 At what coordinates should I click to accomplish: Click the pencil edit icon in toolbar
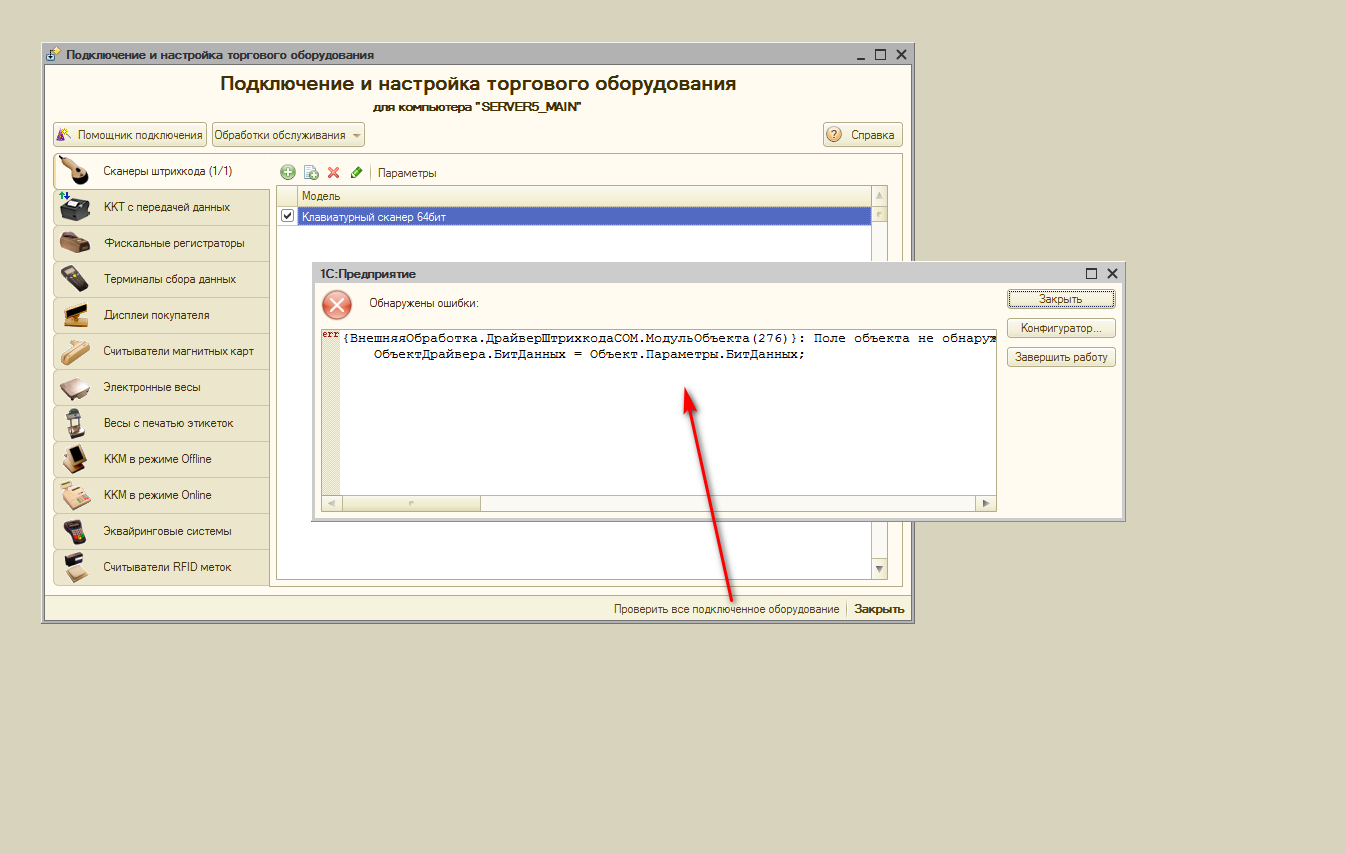coord(356,172)
